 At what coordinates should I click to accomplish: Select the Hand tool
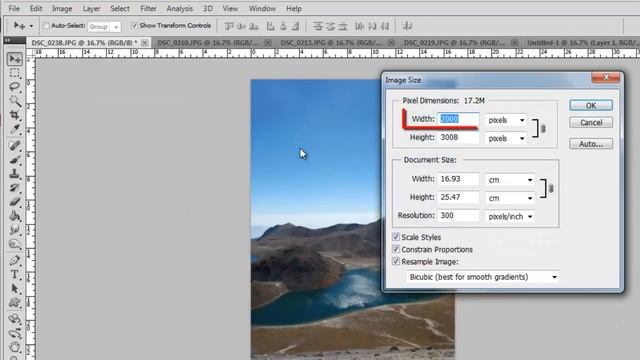click(x=15, y=347)
